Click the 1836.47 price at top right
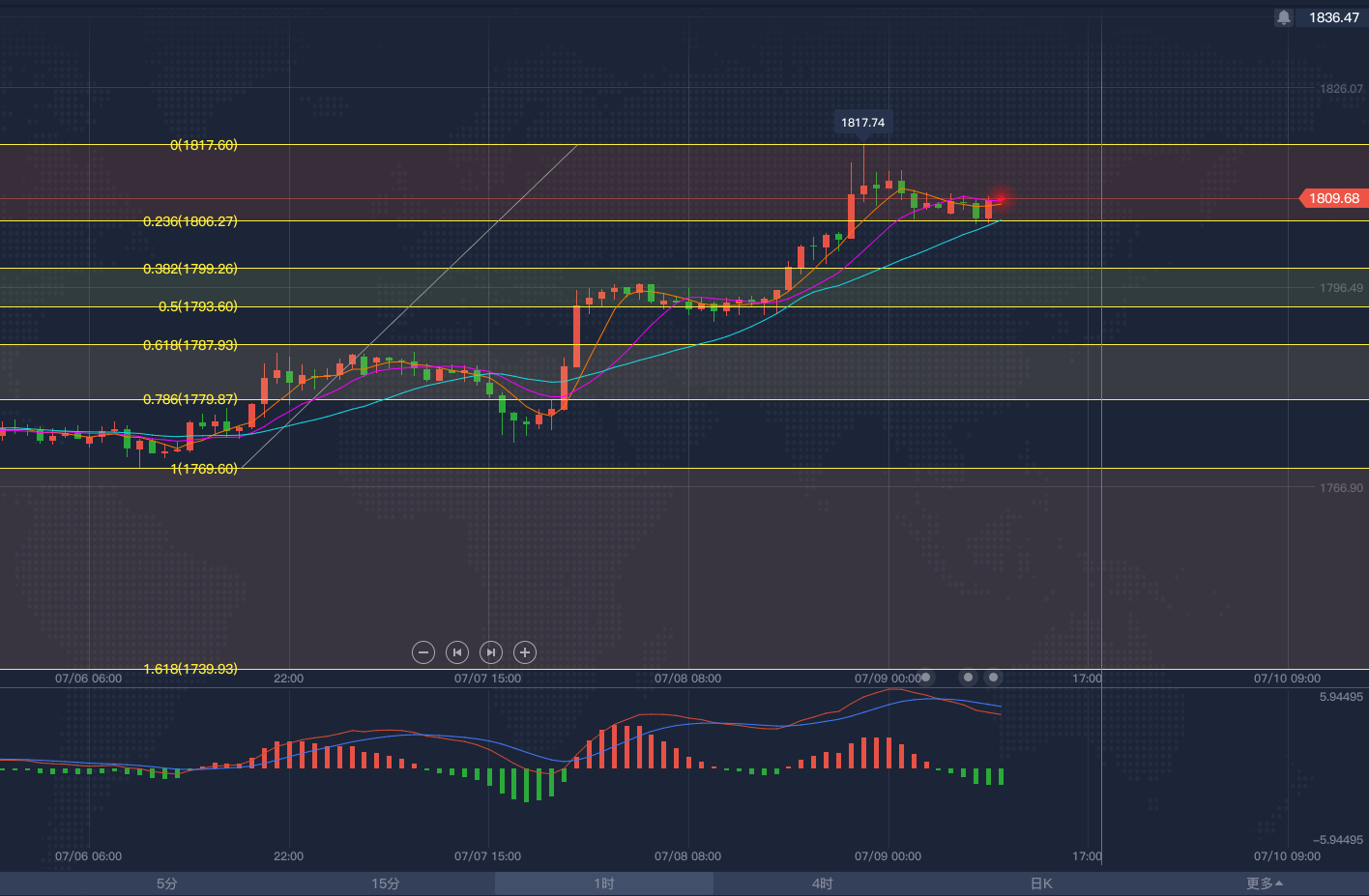This screenshot has height=896, width=1369. coord(1334,17)
